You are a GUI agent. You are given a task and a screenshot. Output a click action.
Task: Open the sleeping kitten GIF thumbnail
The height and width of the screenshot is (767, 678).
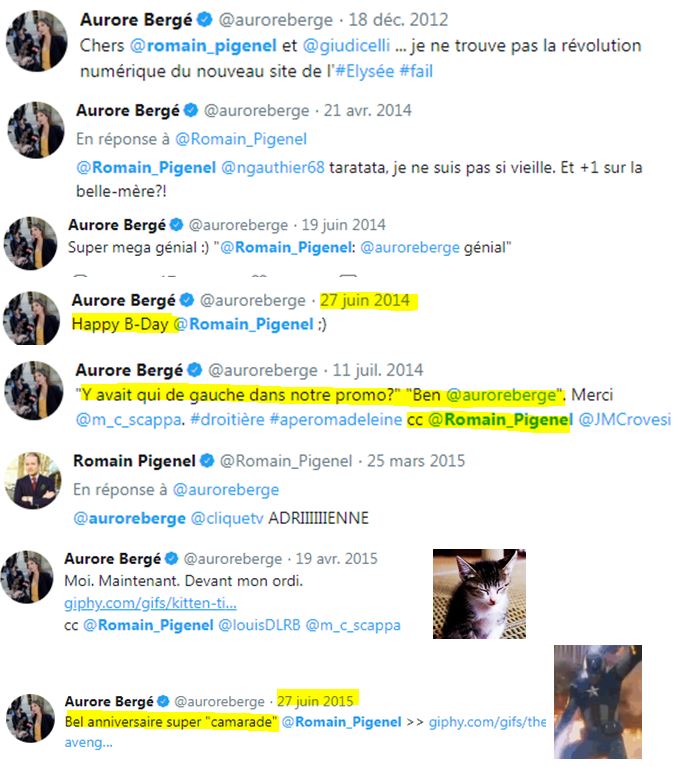click(479, 594)
